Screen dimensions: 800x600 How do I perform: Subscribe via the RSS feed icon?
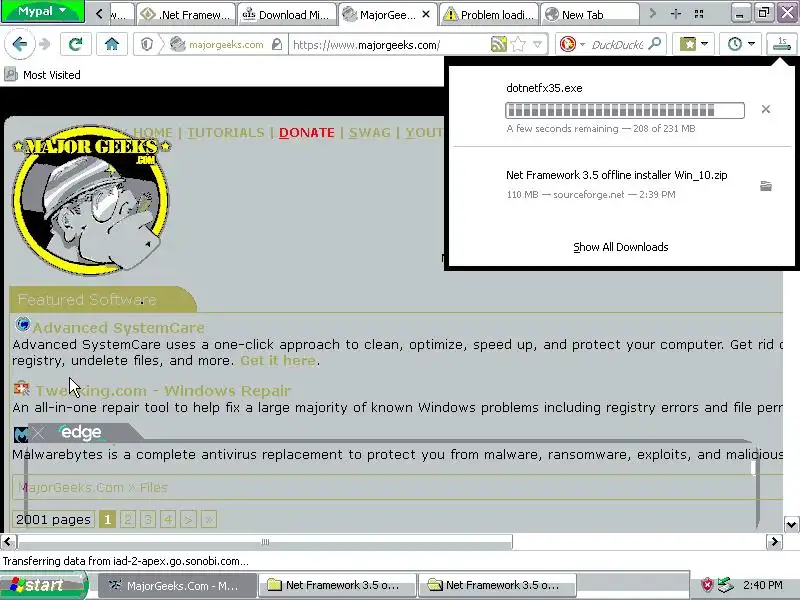[498, 45]
